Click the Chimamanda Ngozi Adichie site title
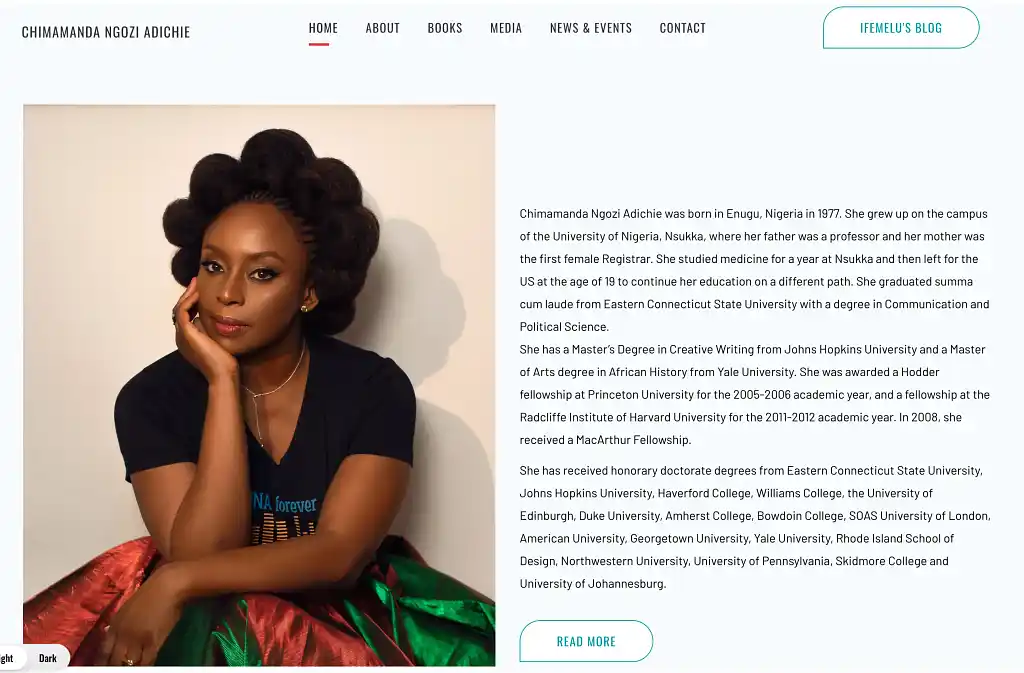This screenshot has height=673, width=1024. point(106,32)
